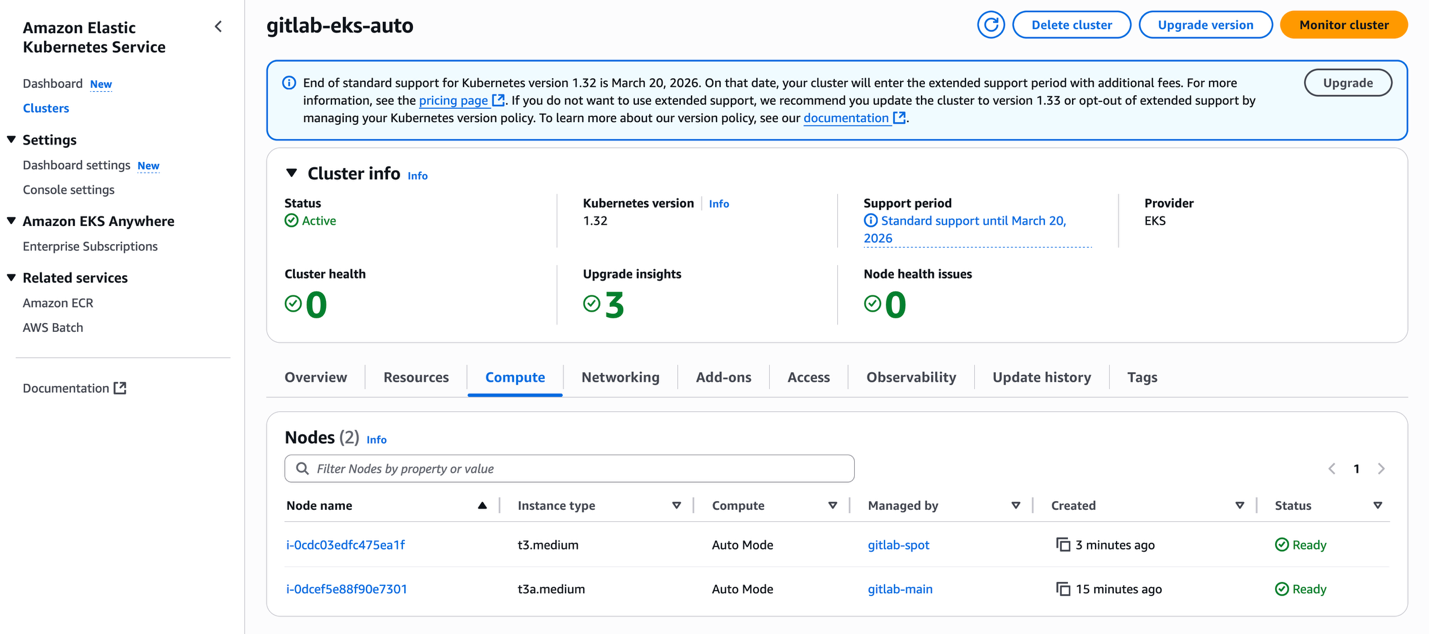Viewport: 1429px width, 634px height.
Task: Focus the Filter Nodes search field
Action: pyautogui.click(x=570, y=469)
